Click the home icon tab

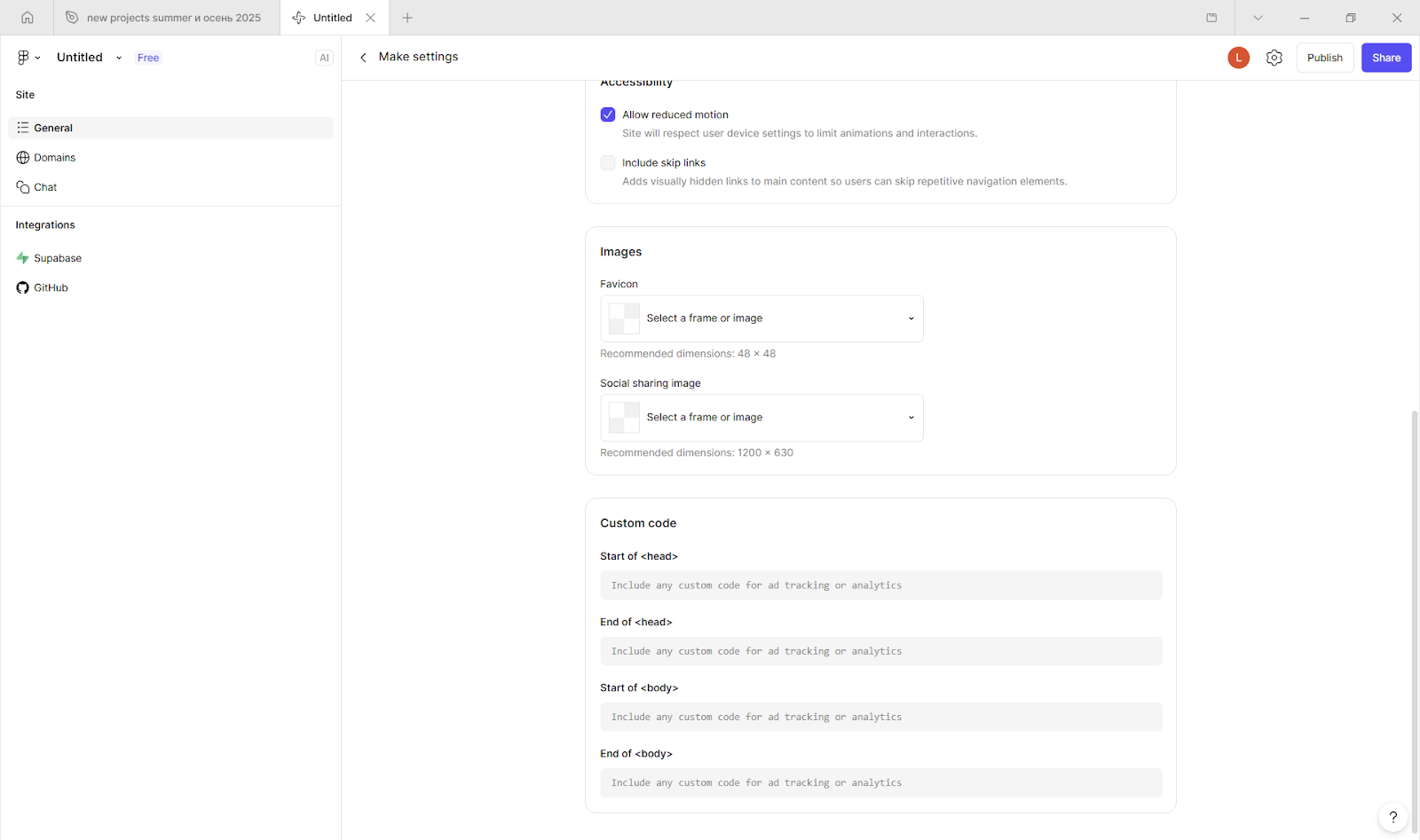click(28, 18)
